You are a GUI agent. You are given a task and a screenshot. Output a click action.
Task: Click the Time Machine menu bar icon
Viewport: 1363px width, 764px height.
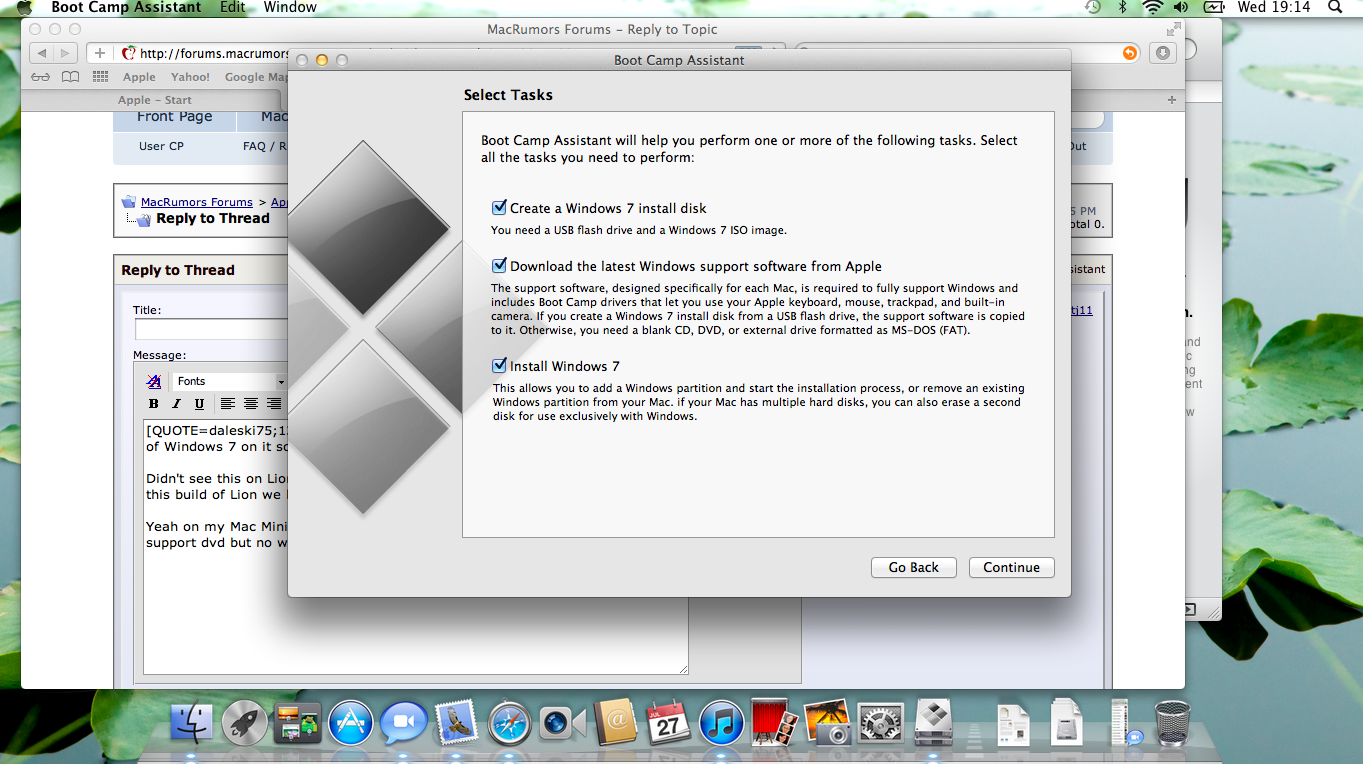point(1093,7)
